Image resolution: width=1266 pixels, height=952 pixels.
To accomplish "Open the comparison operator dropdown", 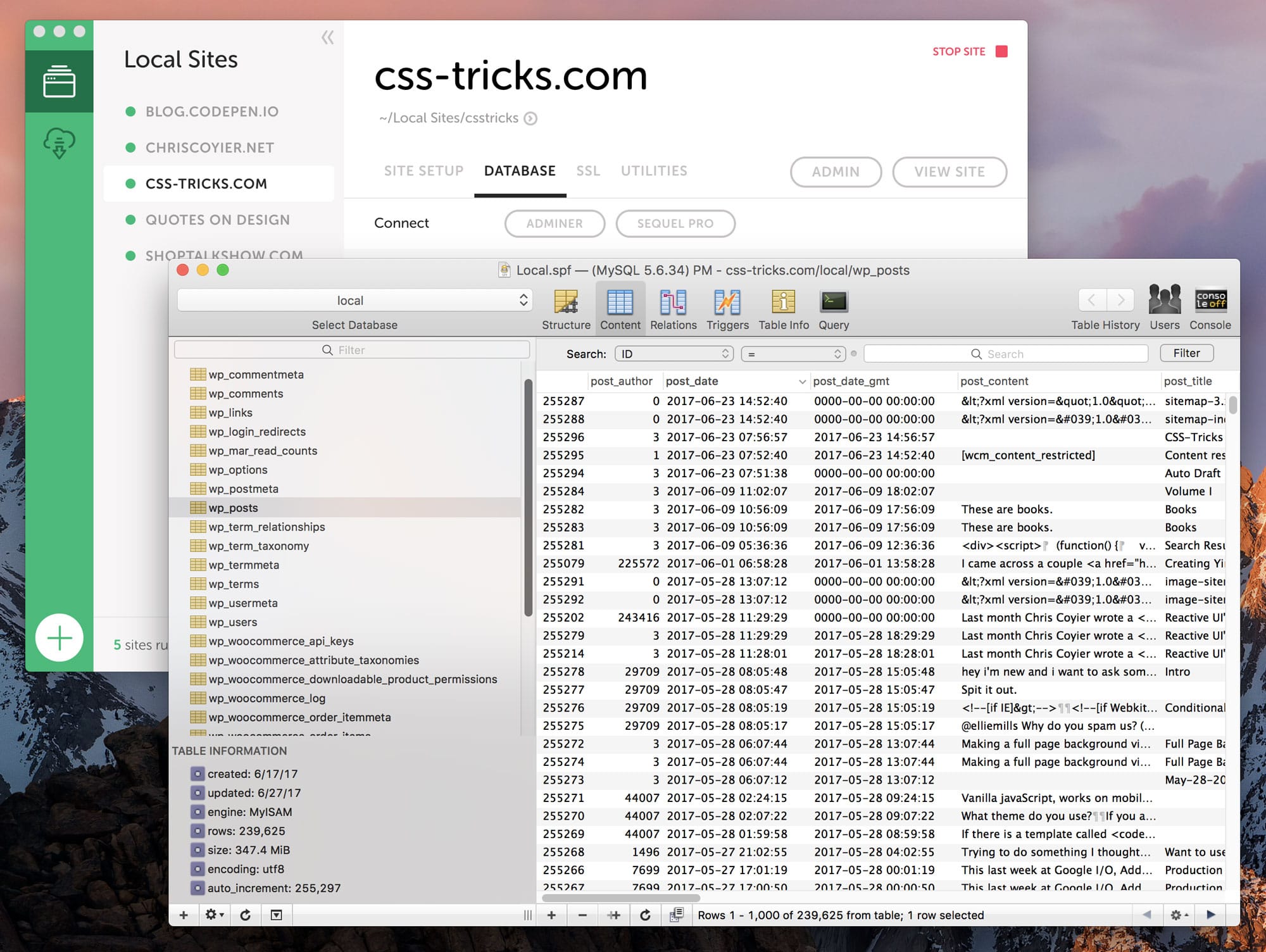I will pos(793,354).
